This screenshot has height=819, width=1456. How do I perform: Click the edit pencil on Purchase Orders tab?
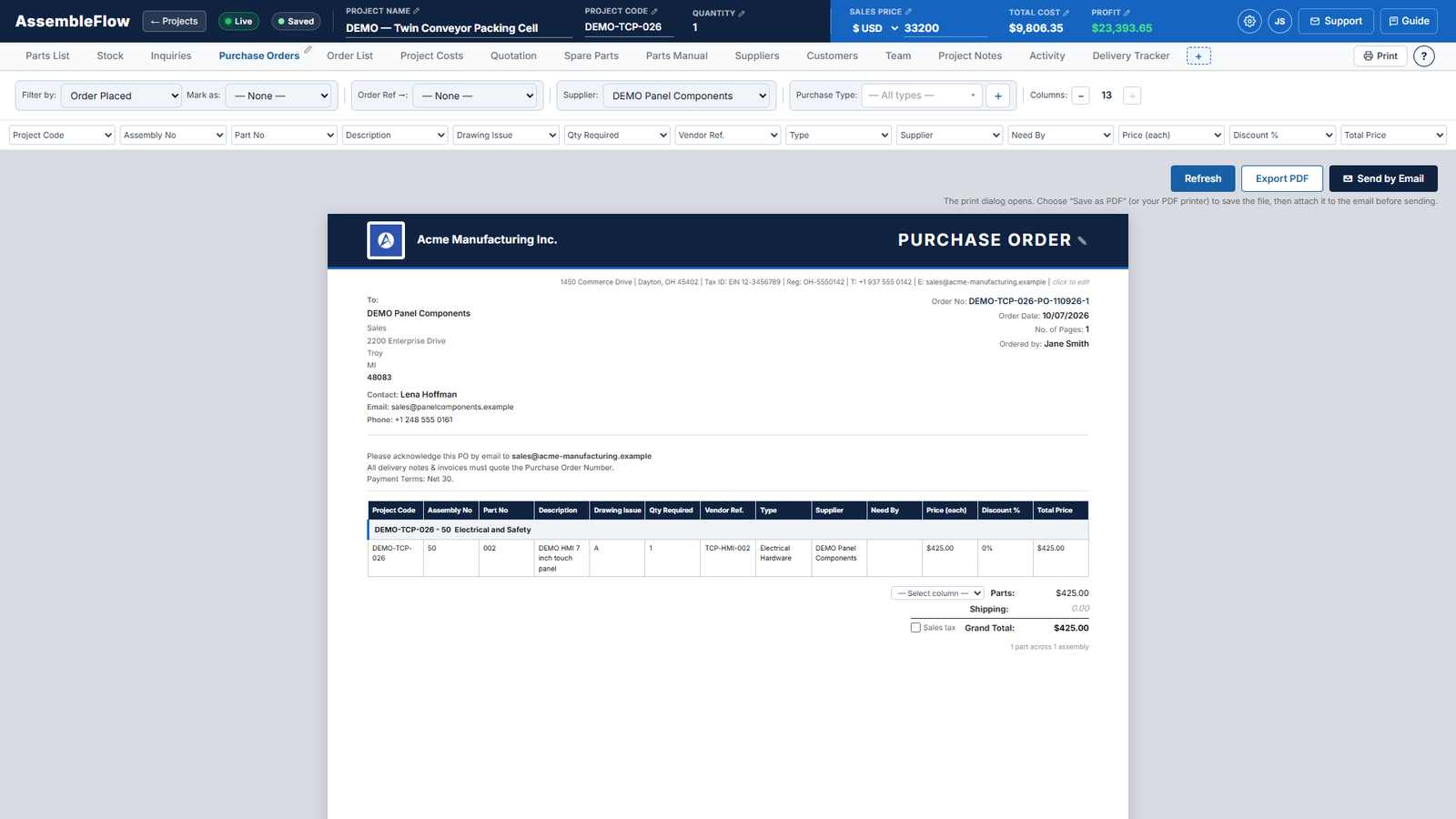tap(308, 50)
